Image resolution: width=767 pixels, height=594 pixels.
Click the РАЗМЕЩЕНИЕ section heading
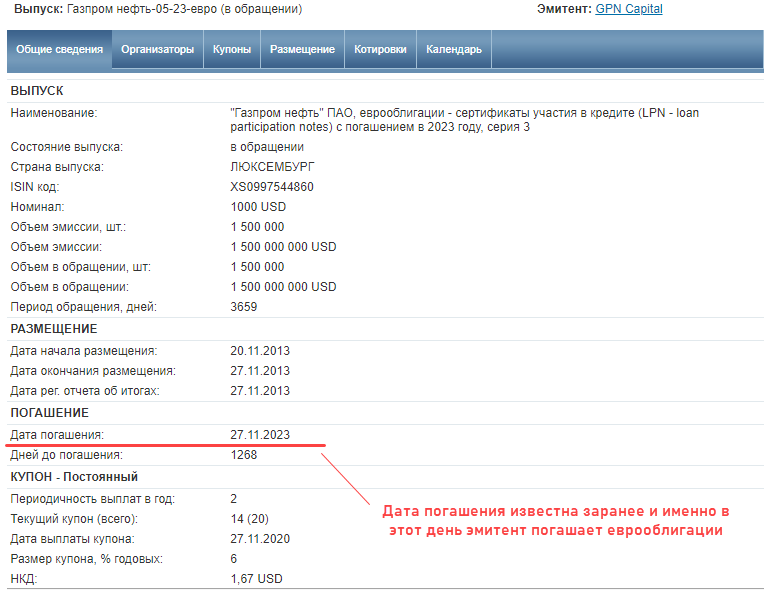[x=54, y=329]
